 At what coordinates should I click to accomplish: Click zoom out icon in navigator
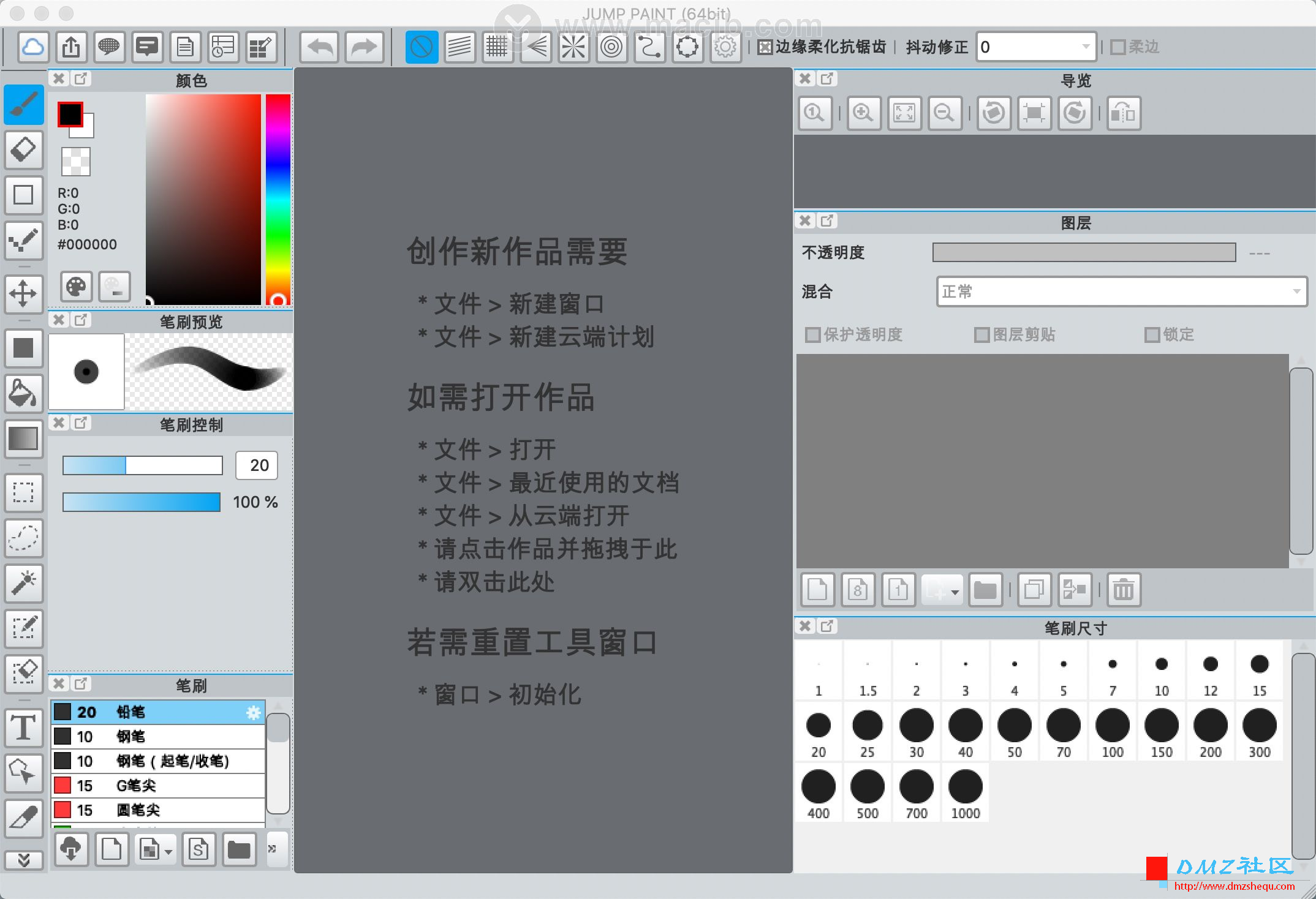coord(945,113)
